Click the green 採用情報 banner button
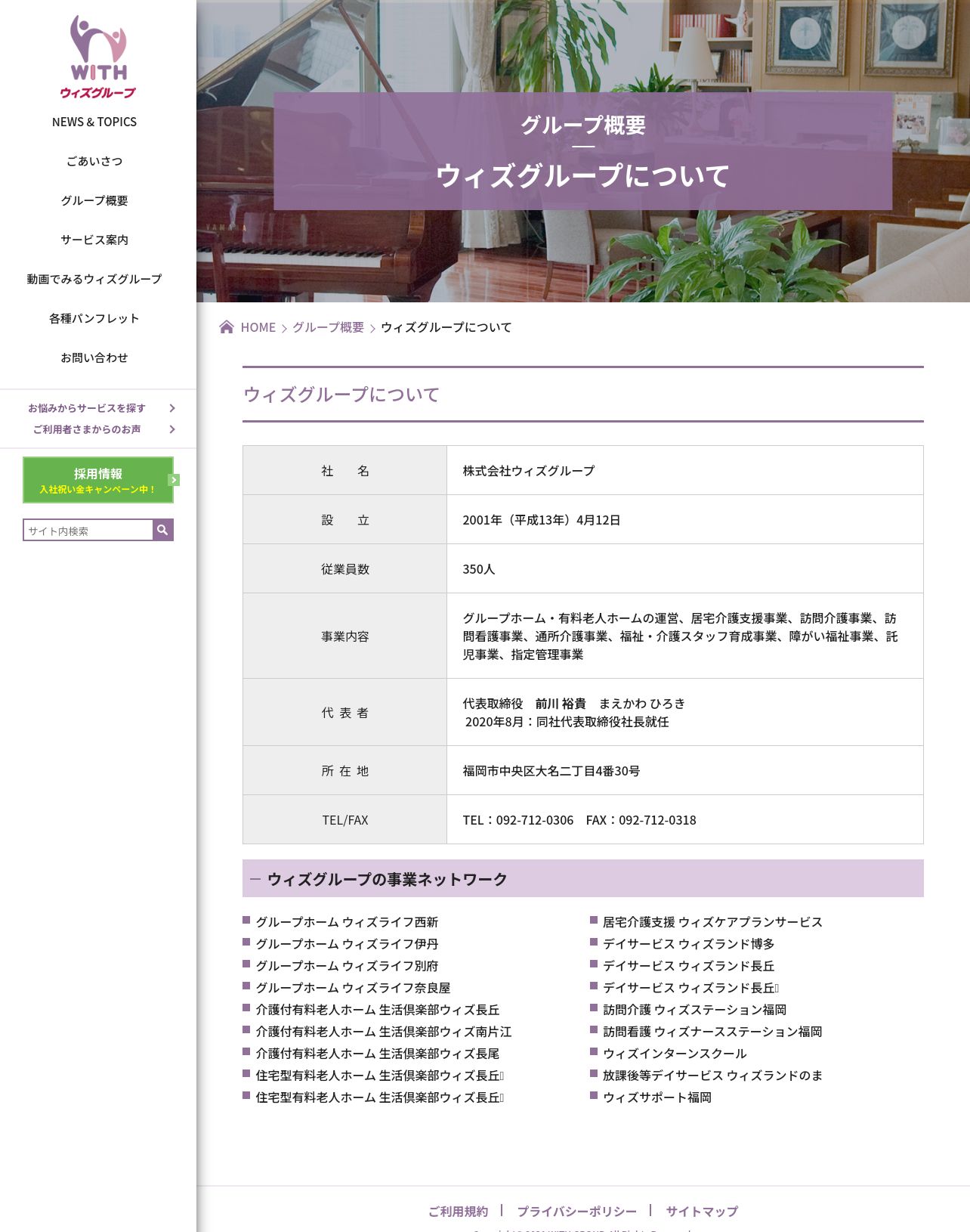 click(x=98, y=480)
